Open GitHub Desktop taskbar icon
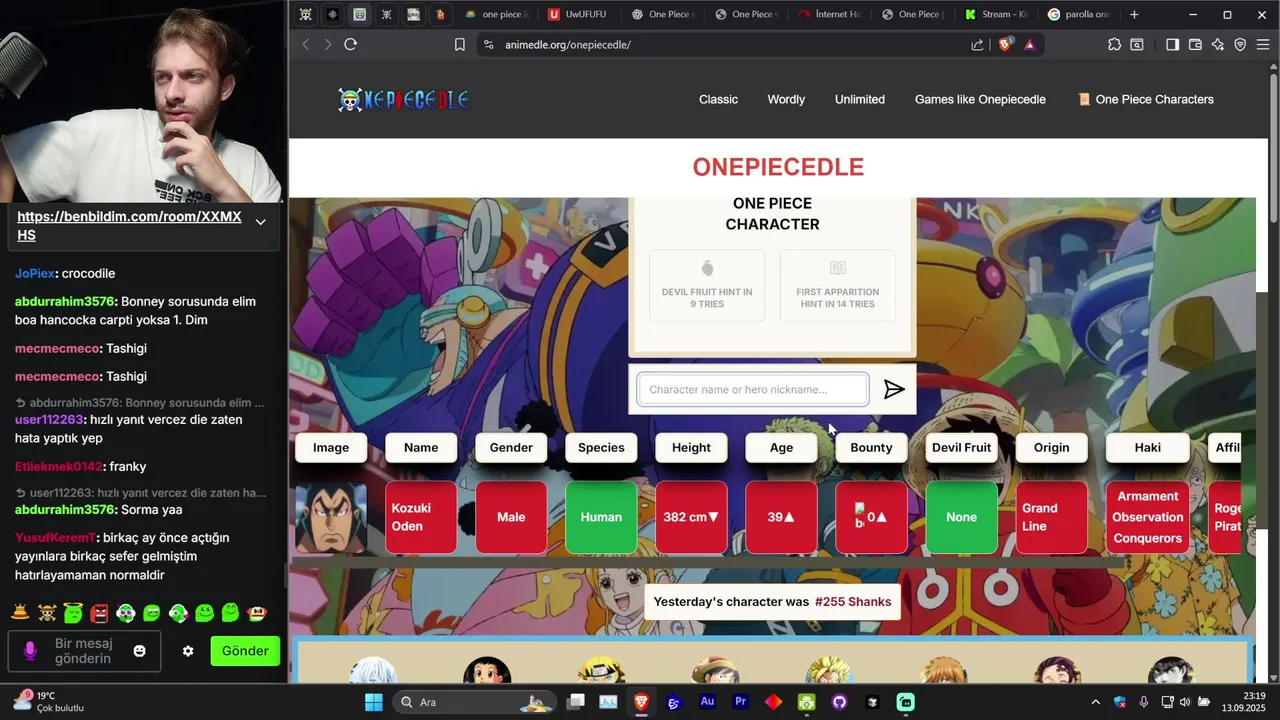Viewport: 1280px width, 720px height. click(839, 702)
